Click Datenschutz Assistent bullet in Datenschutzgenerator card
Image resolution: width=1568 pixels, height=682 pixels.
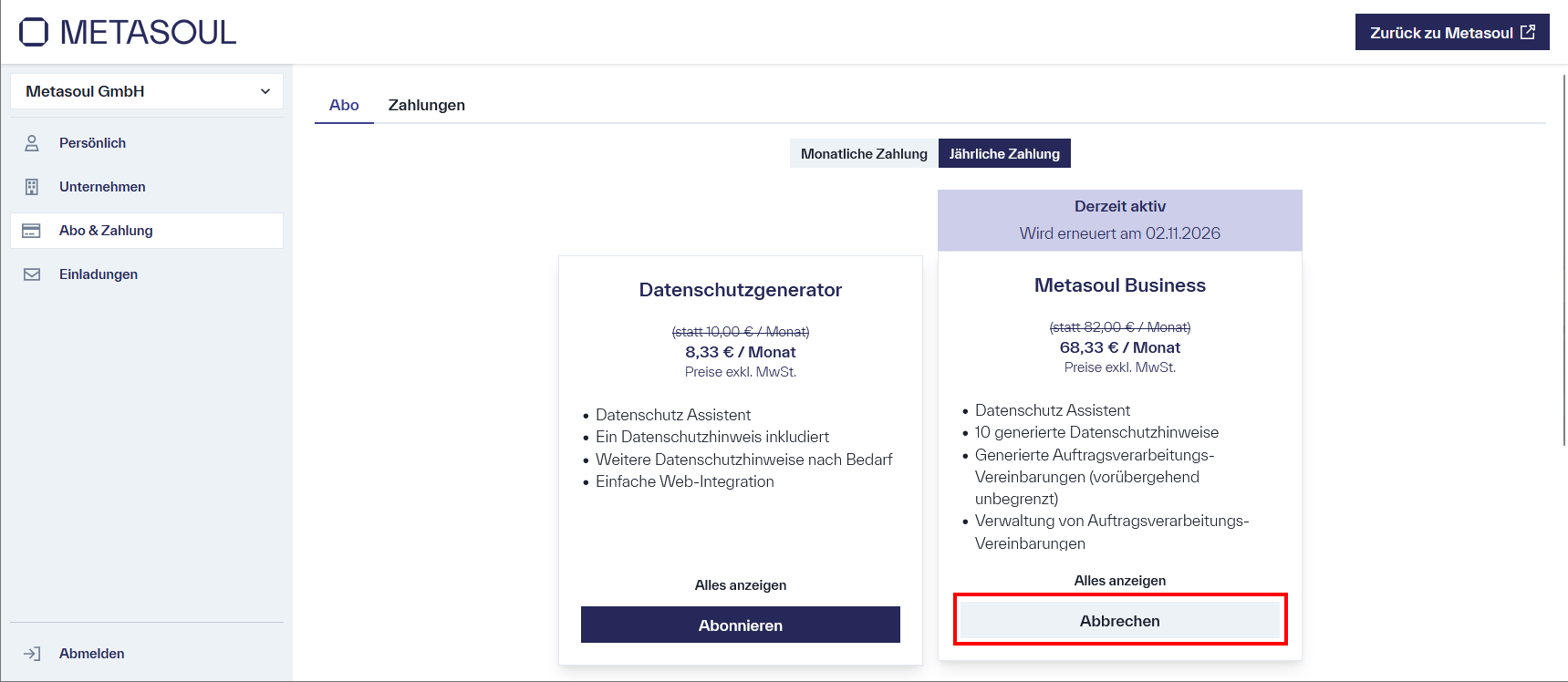pyautogui.click(x=673, y=415)
